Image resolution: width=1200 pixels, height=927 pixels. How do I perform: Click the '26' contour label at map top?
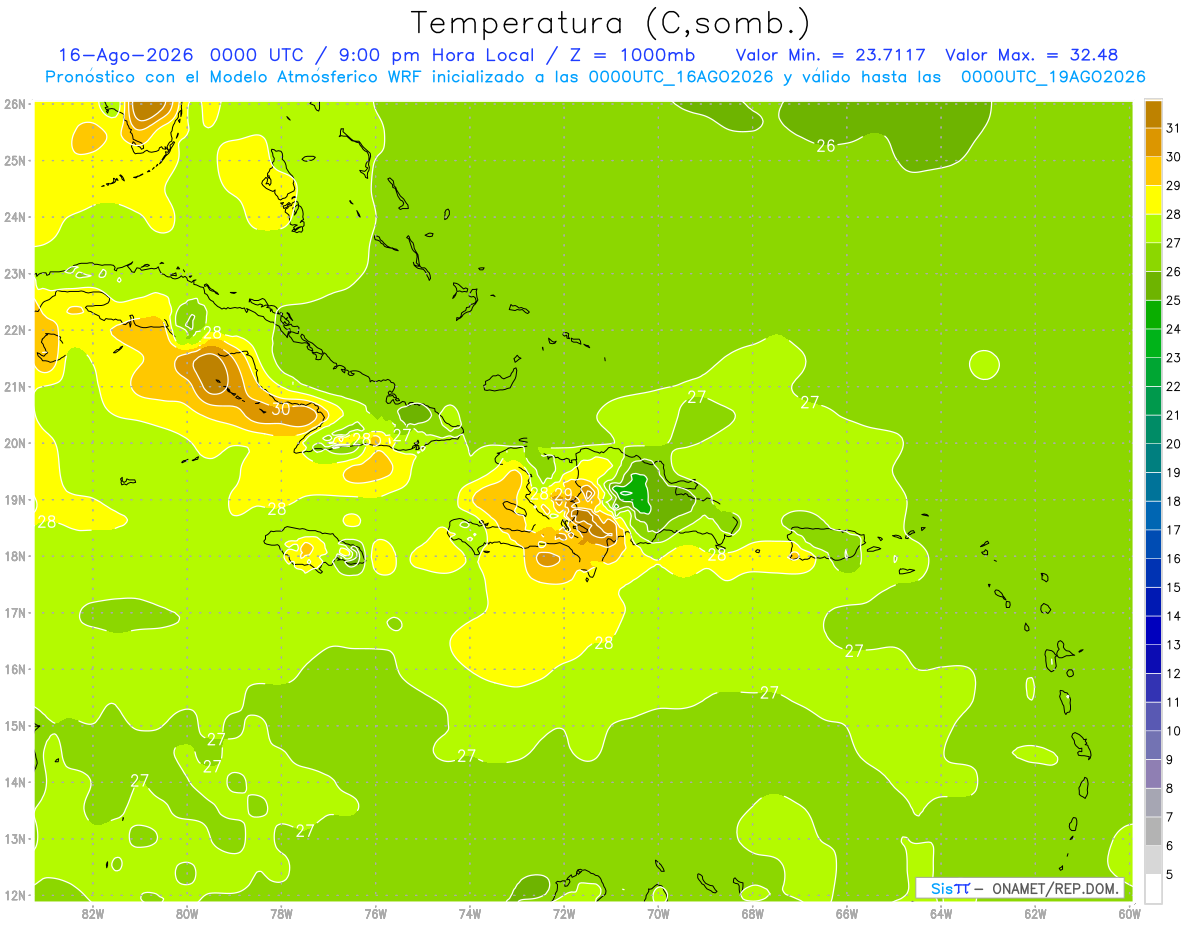[826, 146]
